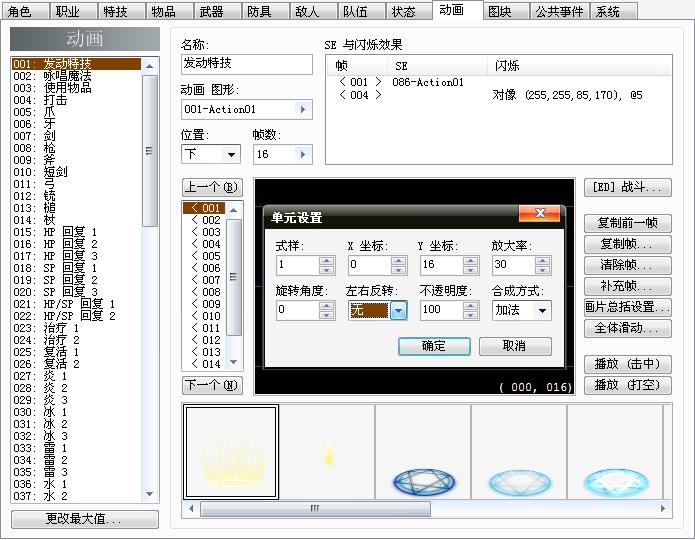This screenshot has width=695, height=540.
Task: Select animation 023: 治疗 1
Action: click(x=76, y=328)
